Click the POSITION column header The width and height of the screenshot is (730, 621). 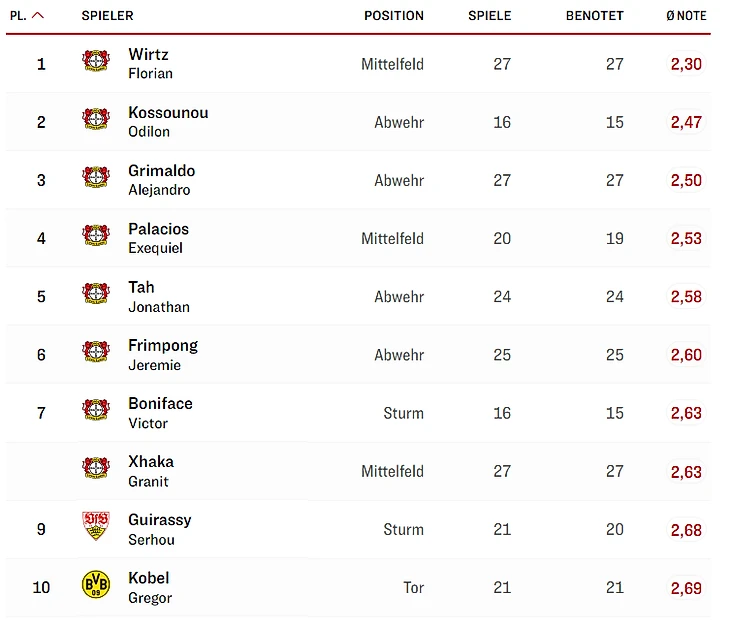[393, 16]
